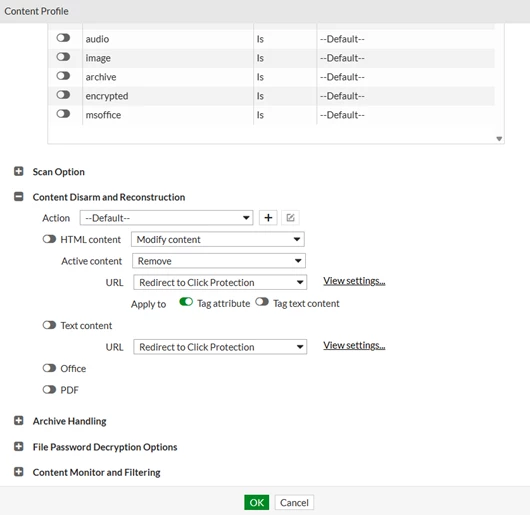Image resolution: width=530 pixels, height=515 pixels.
Task: Click the 'image' file type name
Action: [98, 58]
